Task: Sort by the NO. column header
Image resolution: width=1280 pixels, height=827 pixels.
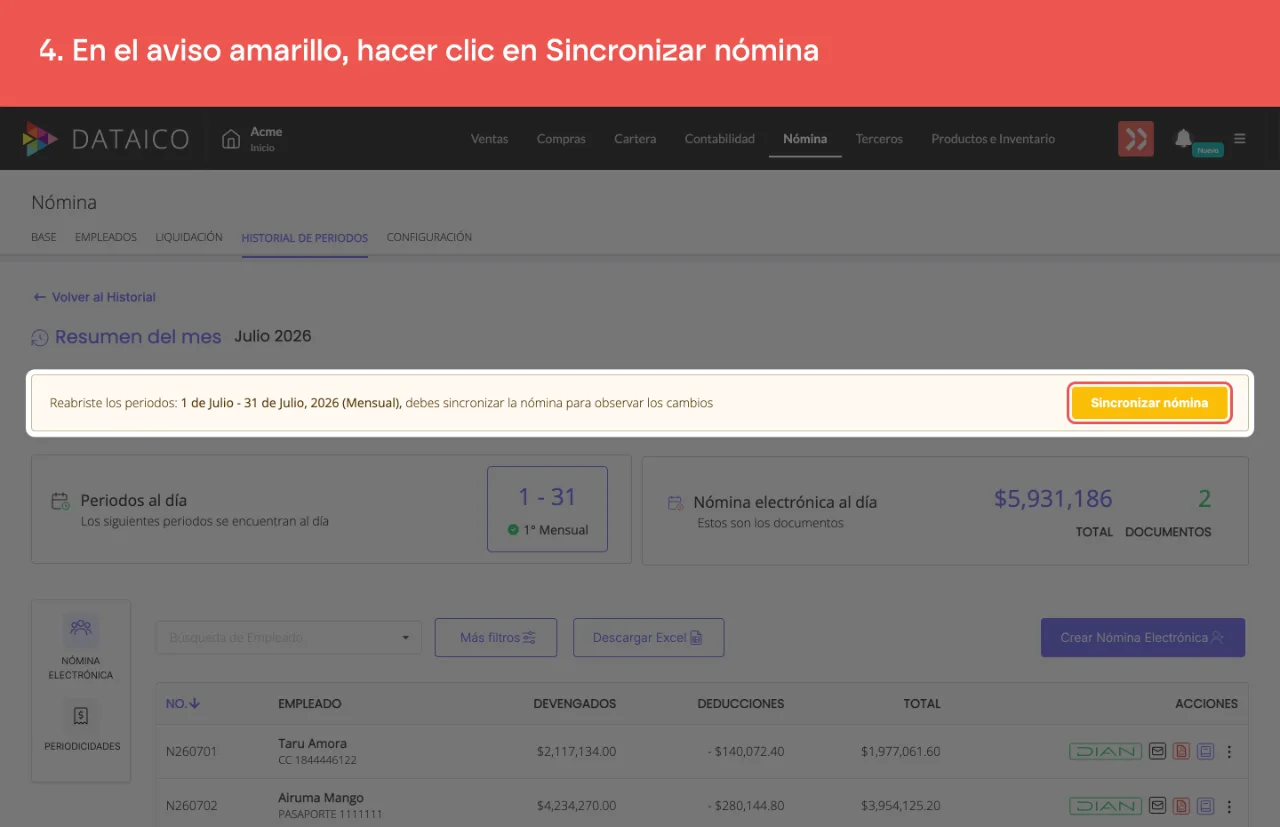Action: (x=182, y=703)
